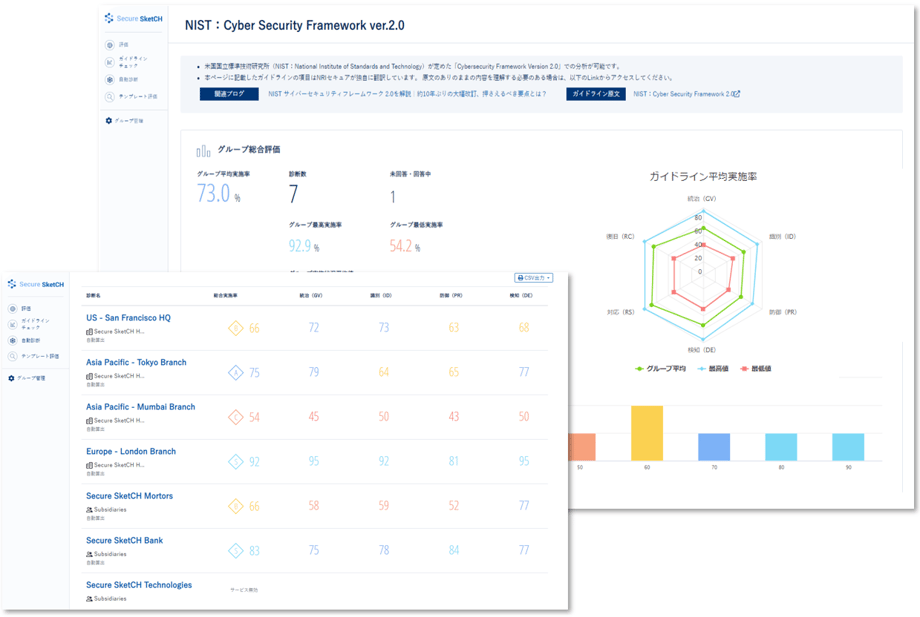Image resolution: width=920 pixels, height=617 pixels.
Task: Click Secure SketCH Bank 防御 (PR) score 84
Action: coord(454,550)
